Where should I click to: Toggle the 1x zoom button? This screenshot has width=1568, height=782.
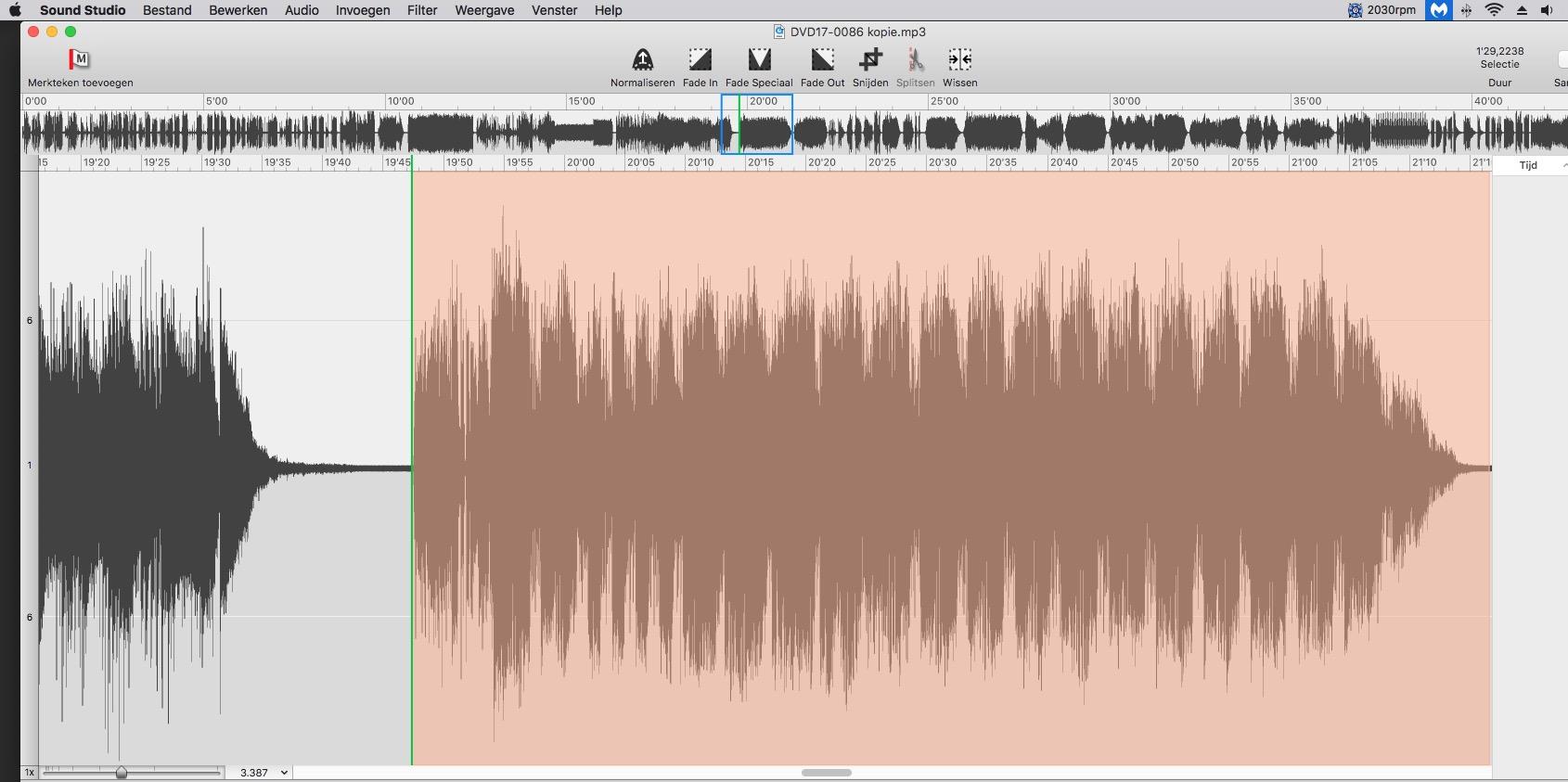(x=30, y=772)
